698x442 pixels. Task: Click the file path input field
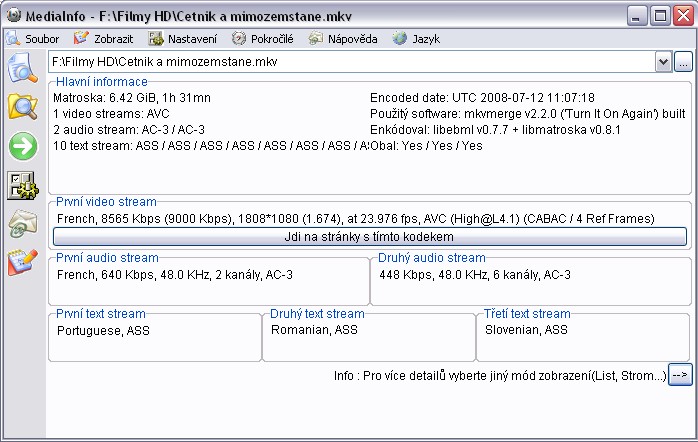(x=350, y=62)
